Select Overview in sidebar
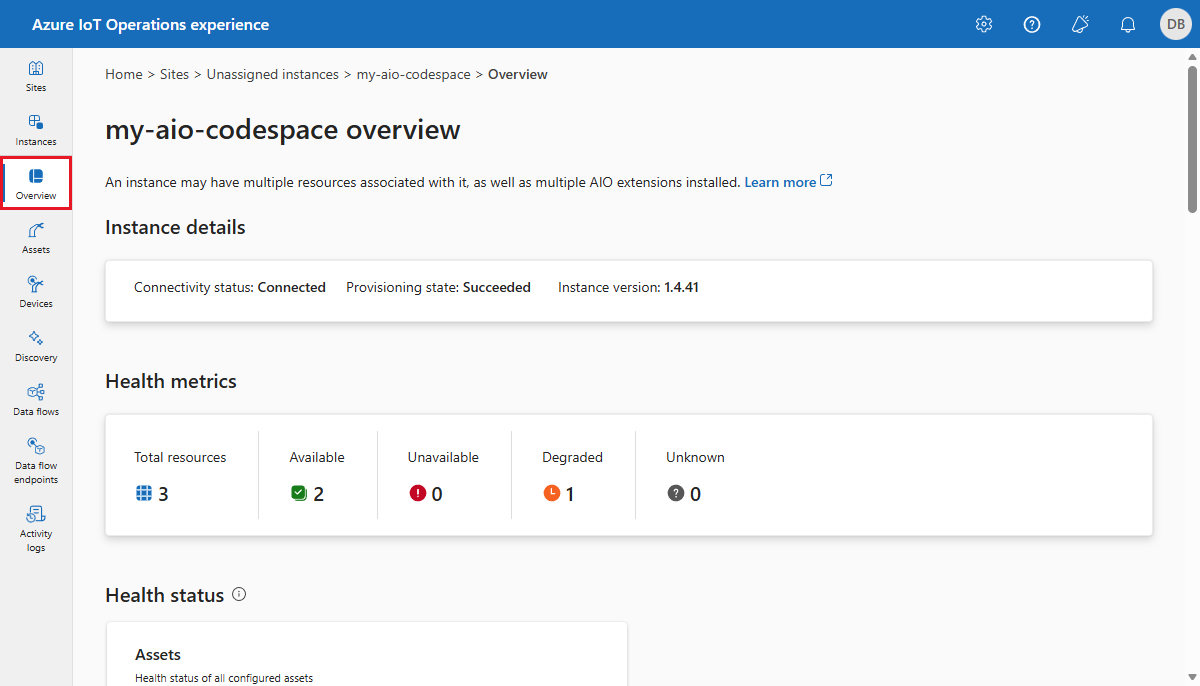 point(36,184)
